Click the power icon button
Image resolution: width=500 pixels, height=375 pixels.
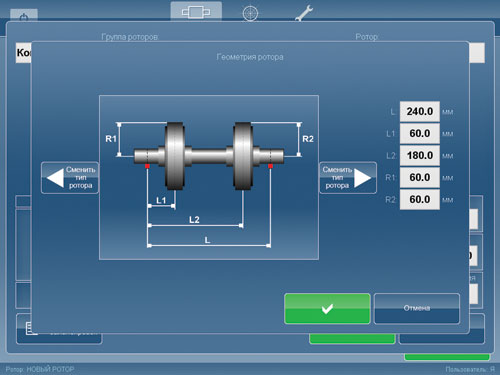[x=24, y=16]
